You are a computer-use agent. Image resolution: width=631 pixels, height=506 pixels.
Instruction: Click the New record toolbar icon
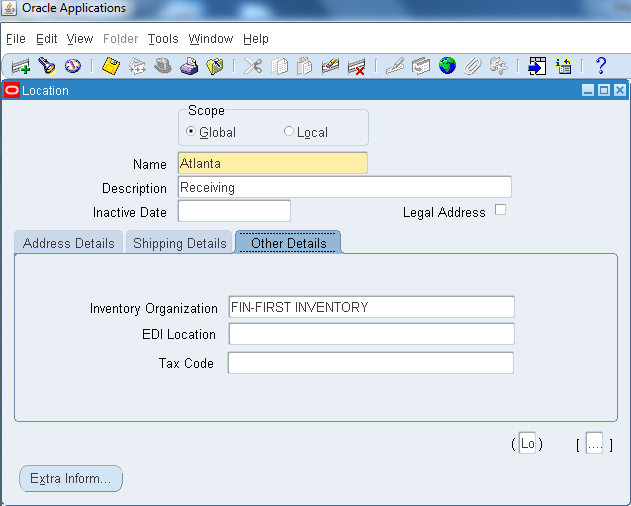tap(21, 66)
